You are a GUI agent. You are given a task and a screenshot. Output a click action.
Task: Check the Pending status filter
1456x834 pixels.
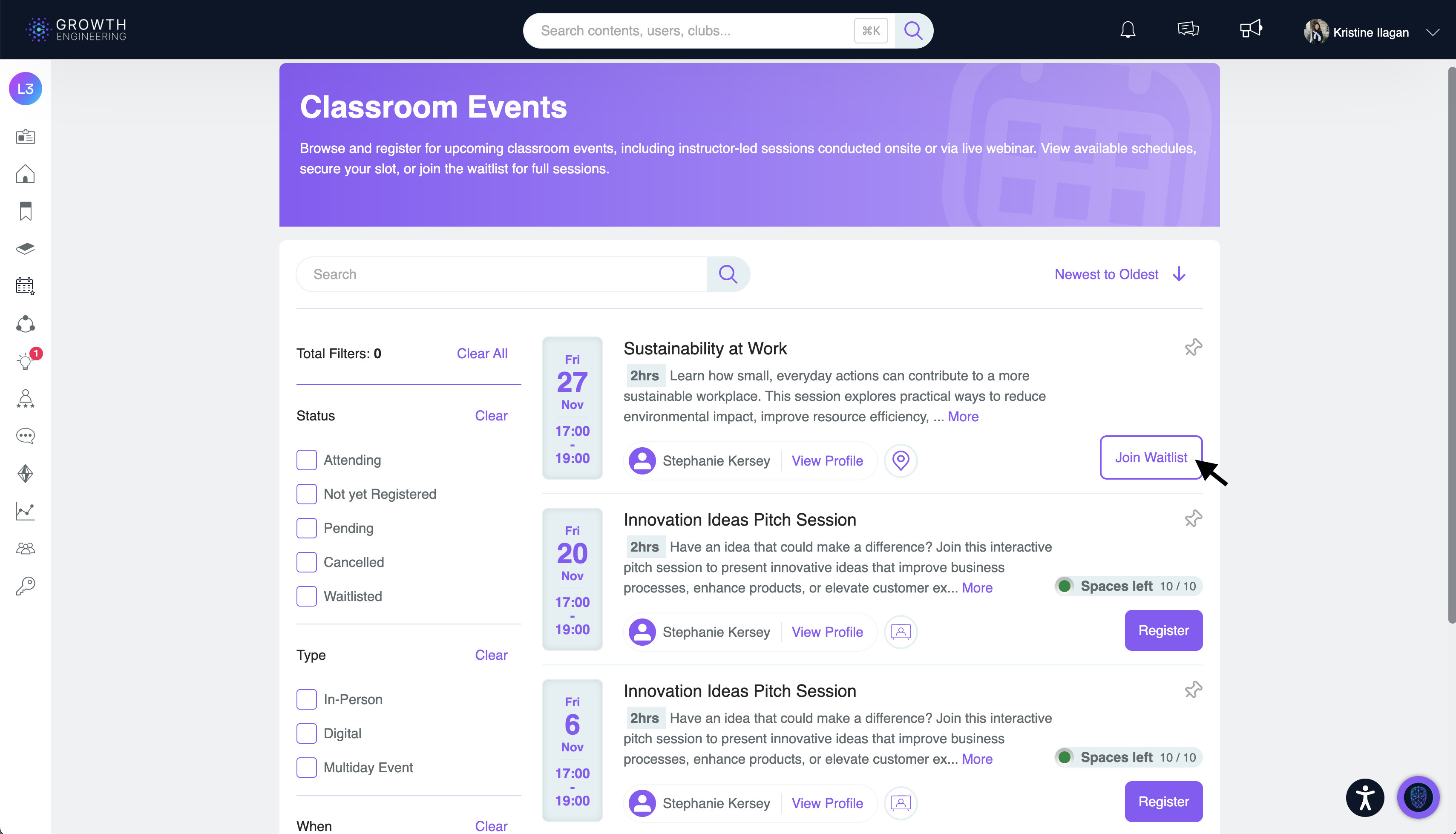coord(306,528)
